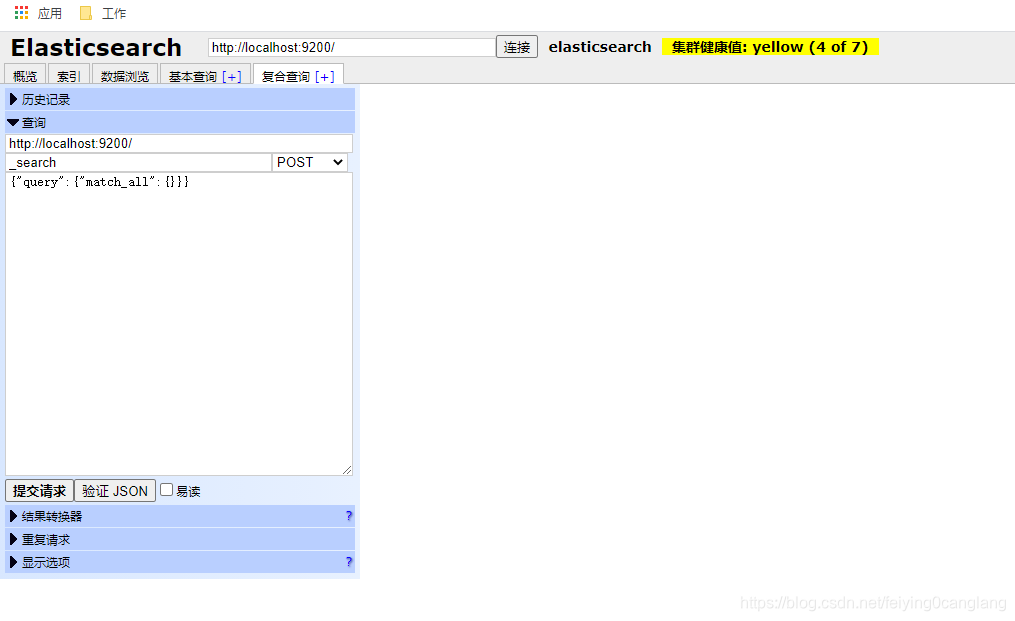Click the help question mark for 结果转换器
This screenshot has width=1015, height=621.
(x=349, y=516)
